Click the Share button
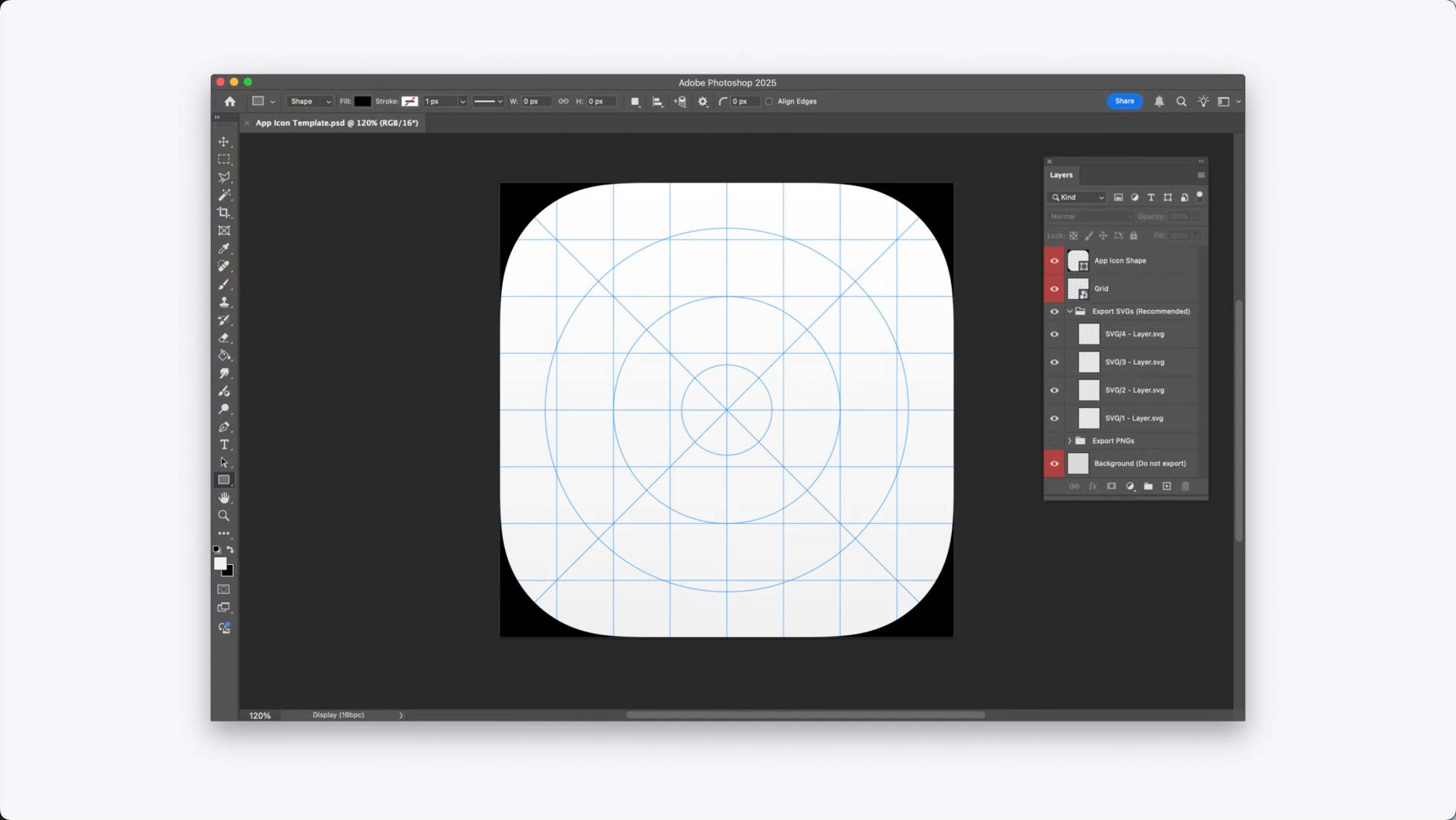Viewport: 1456px width, 820px height. coord(1124,101)
